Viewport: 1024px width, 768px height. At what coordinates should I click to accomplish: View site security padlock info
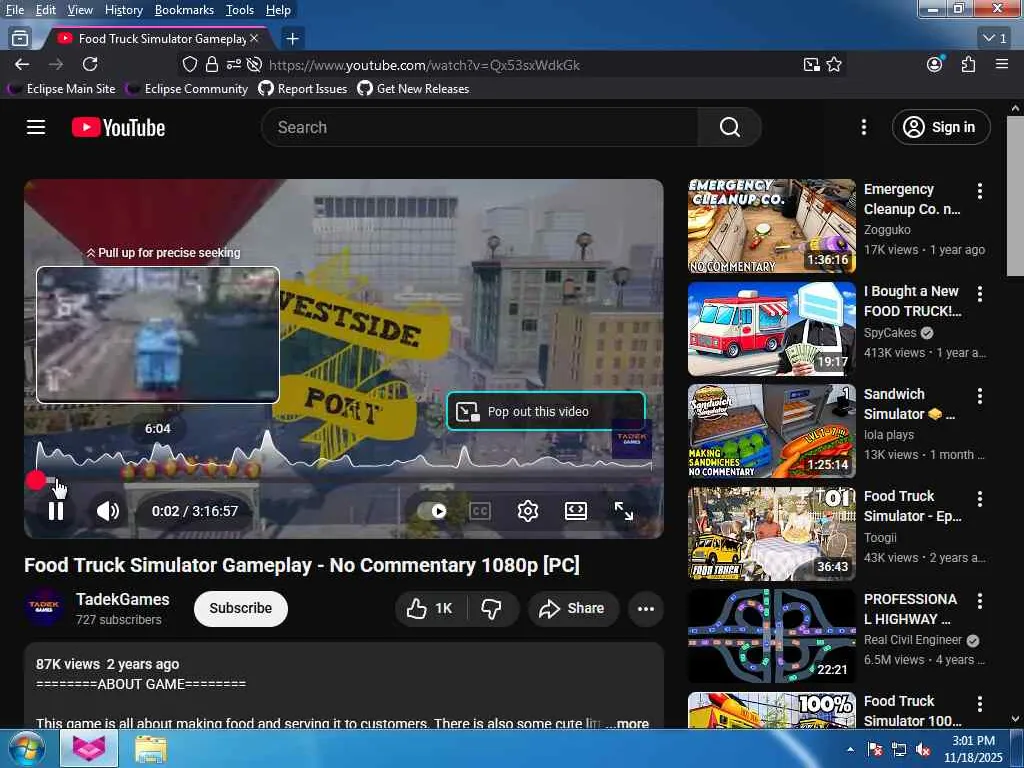[212, 64]
